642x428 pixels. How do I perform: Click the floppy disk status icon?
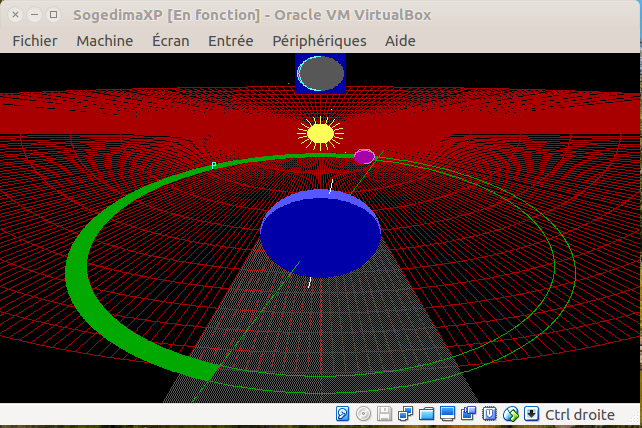point(384,414)
